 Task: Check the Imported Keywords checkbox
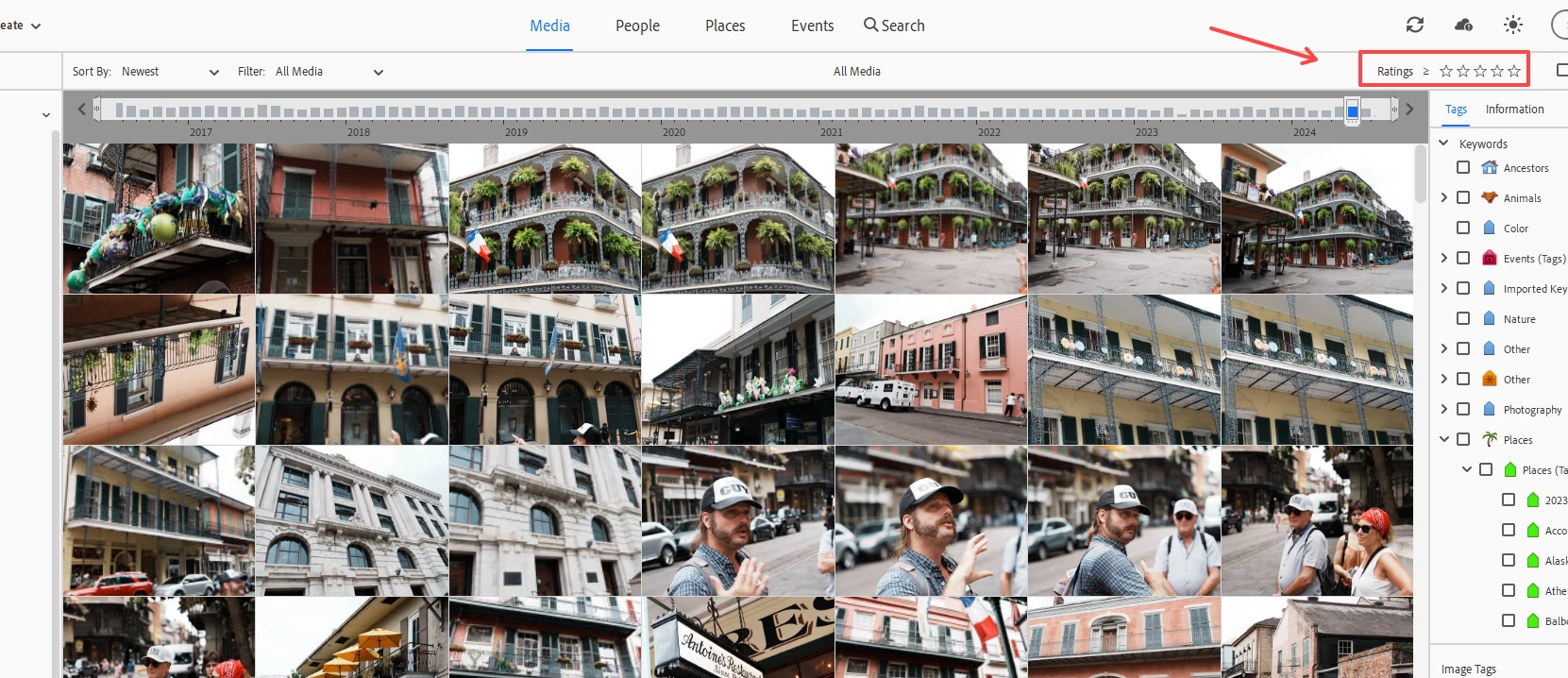tap(1463, 288)
